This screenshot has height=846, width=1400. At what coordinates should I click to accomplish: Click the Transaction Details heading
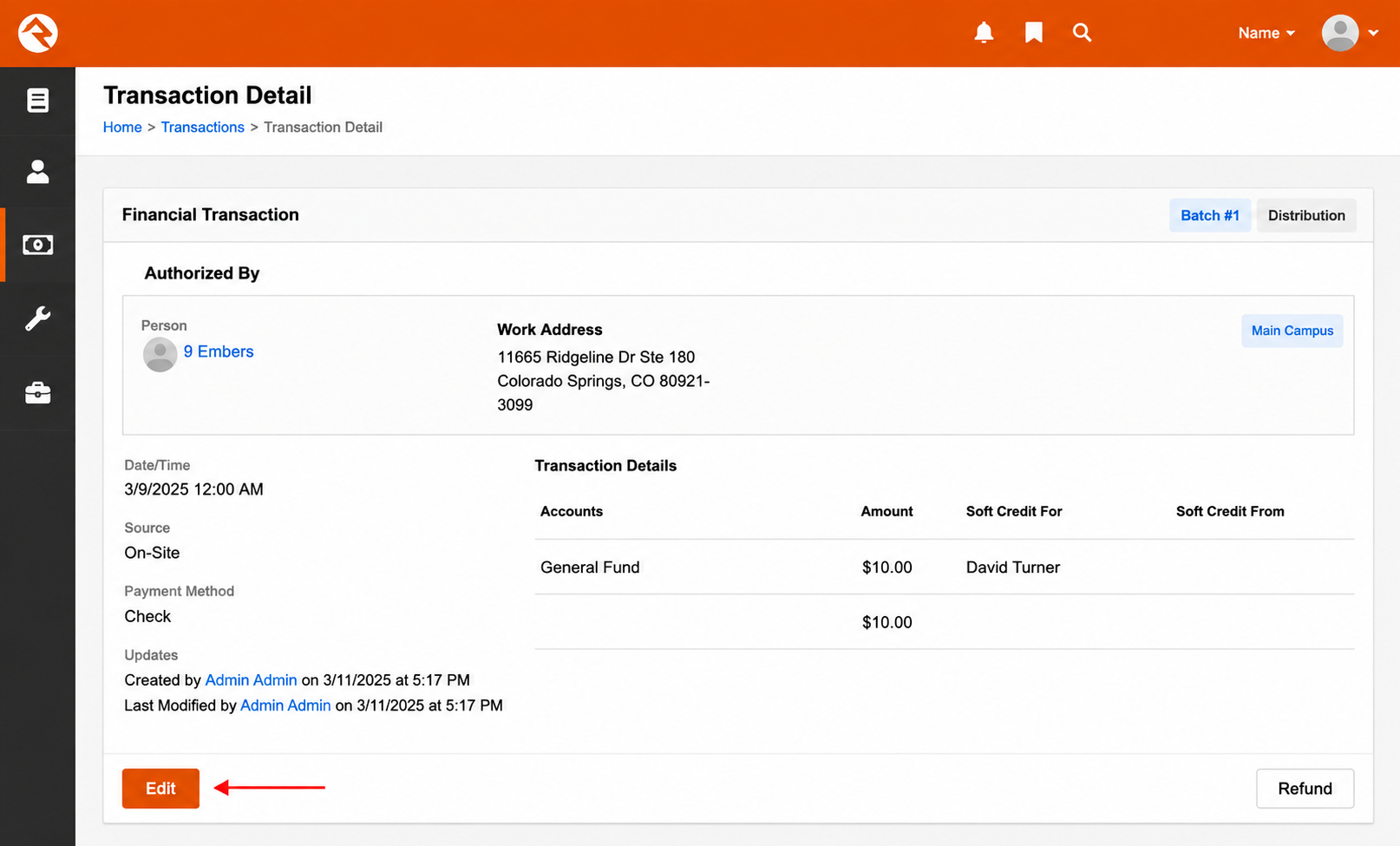tap(605, 466)
